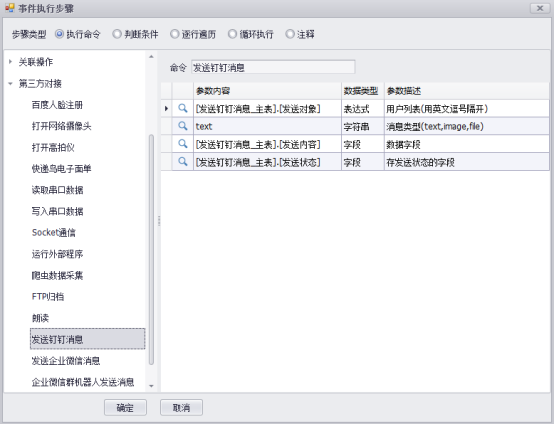The image size is (554, 425).
Task: Select 发送企业微信消息 in the tree
Action: tap(66, 361)
